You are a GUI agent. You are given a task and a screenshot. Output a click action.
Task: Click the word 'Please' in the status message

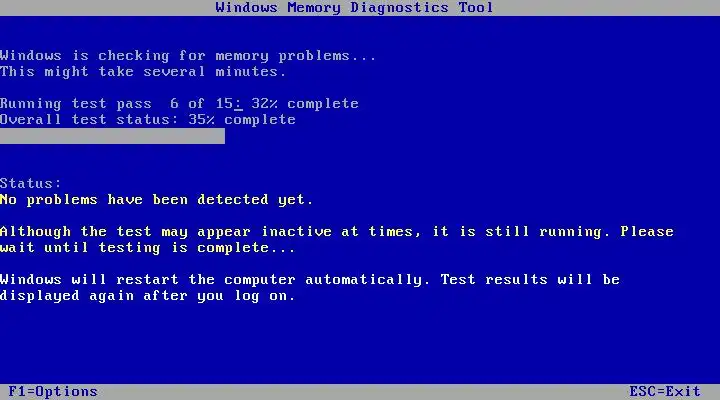click(647, 231)
